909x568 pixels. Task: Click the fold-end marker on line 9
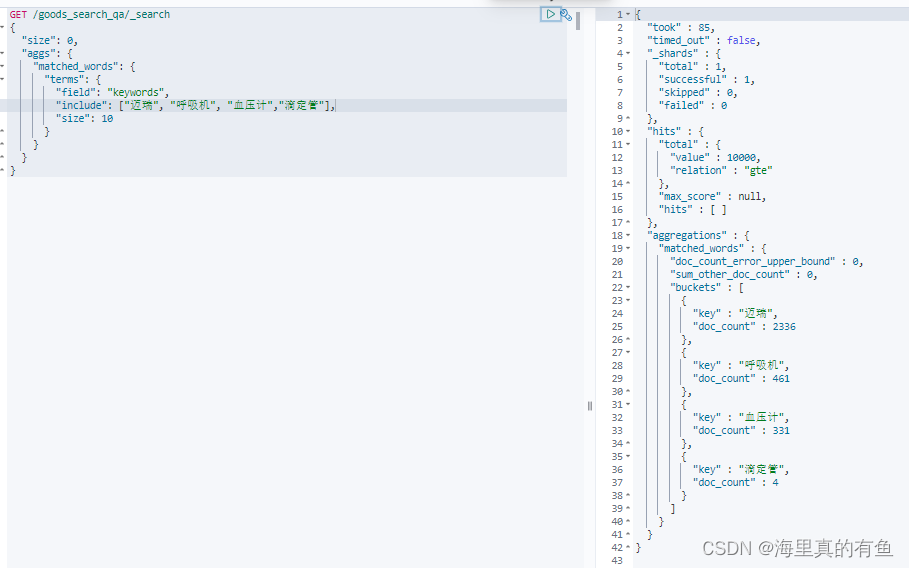point(628,118)
